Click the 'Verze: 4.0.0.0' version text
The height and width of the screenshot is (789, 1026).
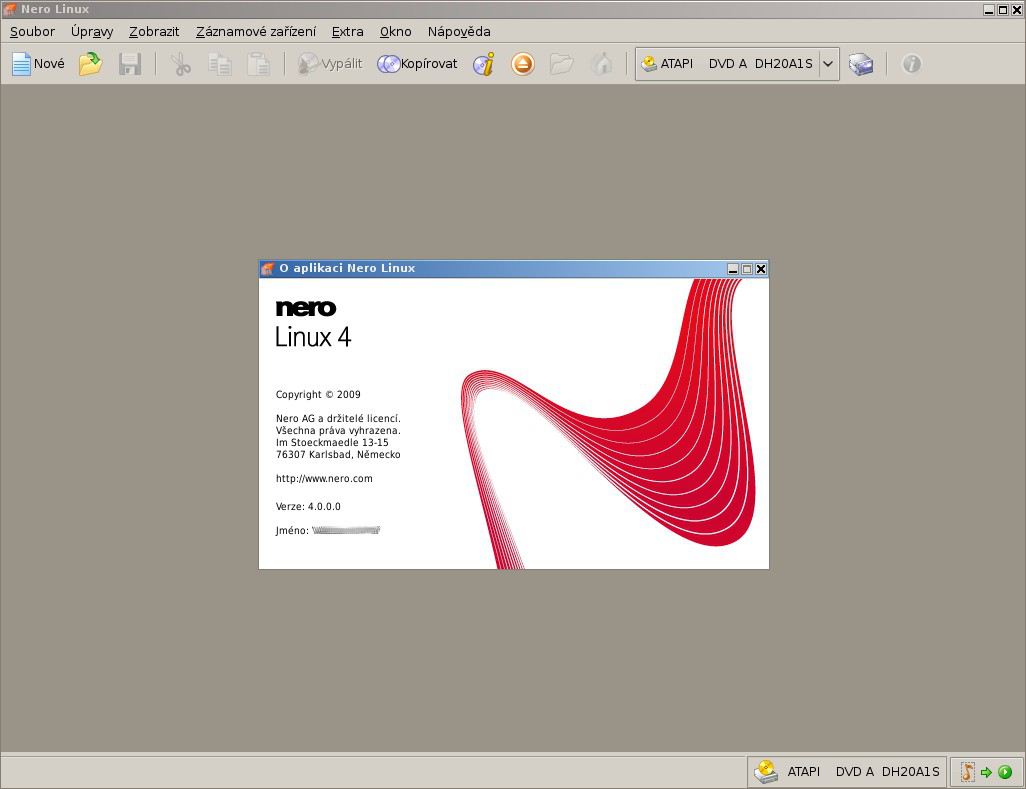[x=308, y=506]
